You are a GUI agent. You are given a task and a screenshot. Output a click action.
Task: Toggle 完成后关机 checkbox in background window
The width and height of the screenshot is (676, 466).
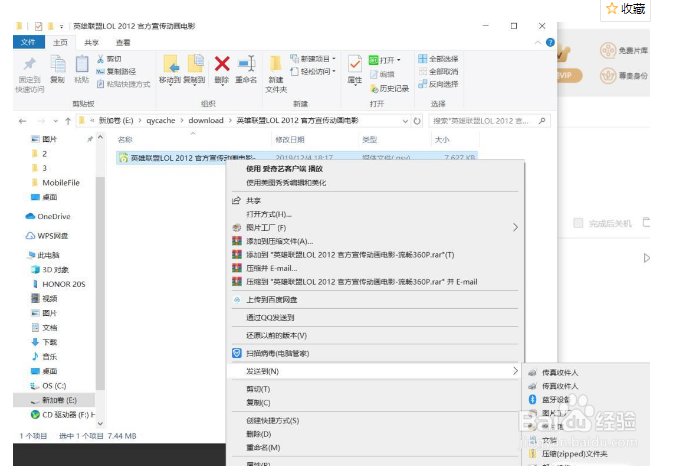[578, 223]
